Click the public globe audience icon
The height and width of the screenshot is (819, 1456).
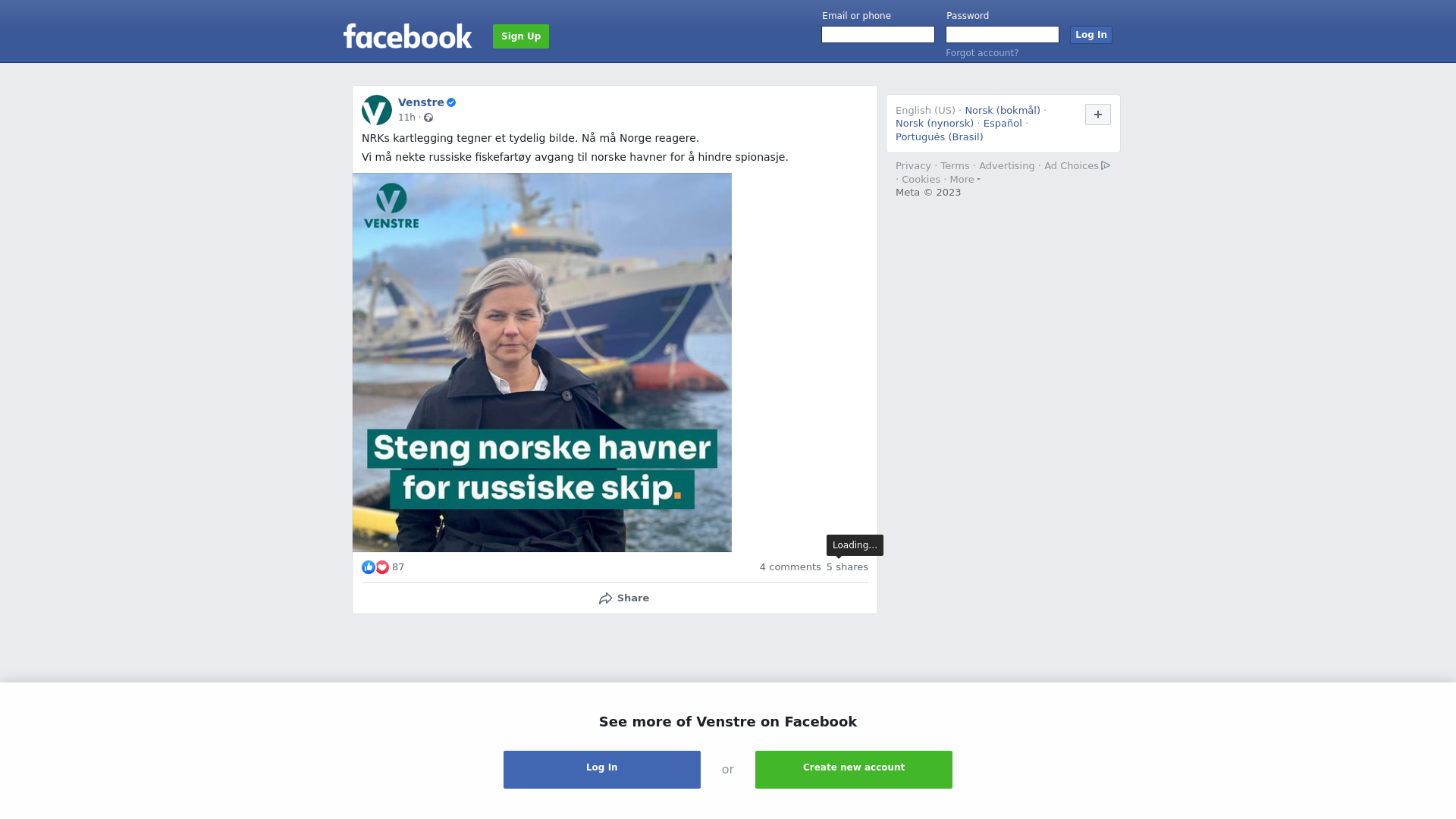428,118
